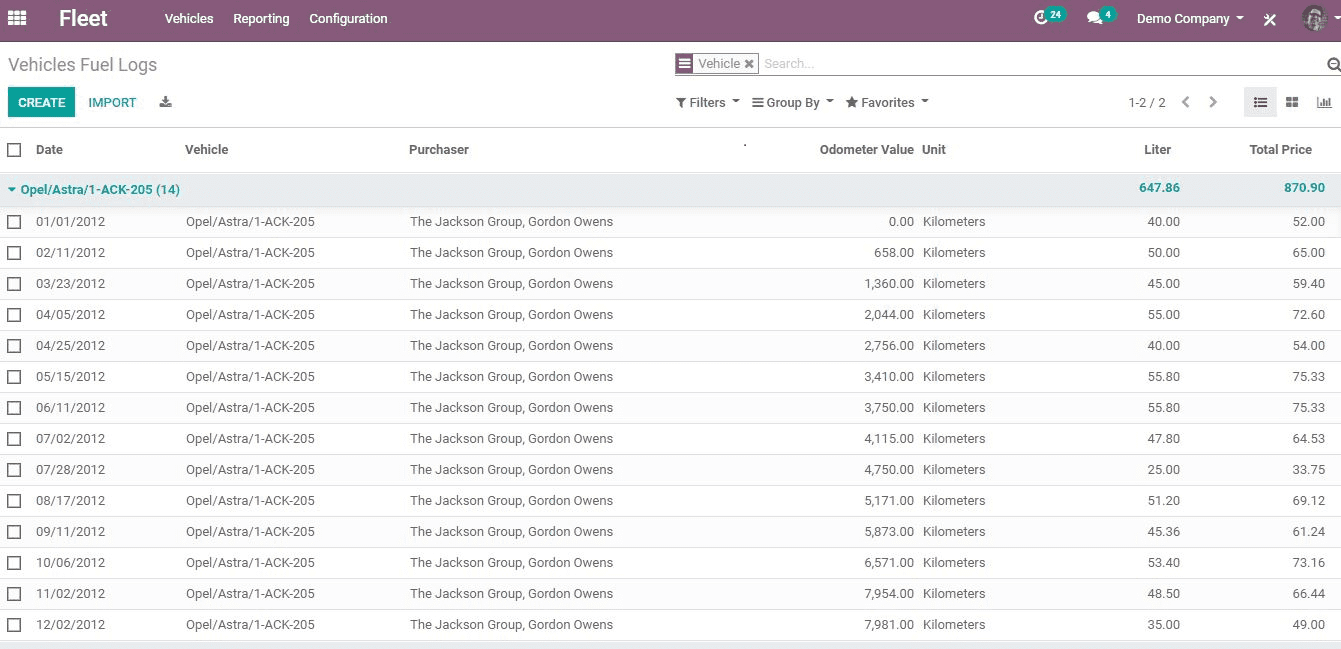This screenshot has width=1341, height=649.
Task: Click the debug tools wrench icon
Action: (1270, 19)
